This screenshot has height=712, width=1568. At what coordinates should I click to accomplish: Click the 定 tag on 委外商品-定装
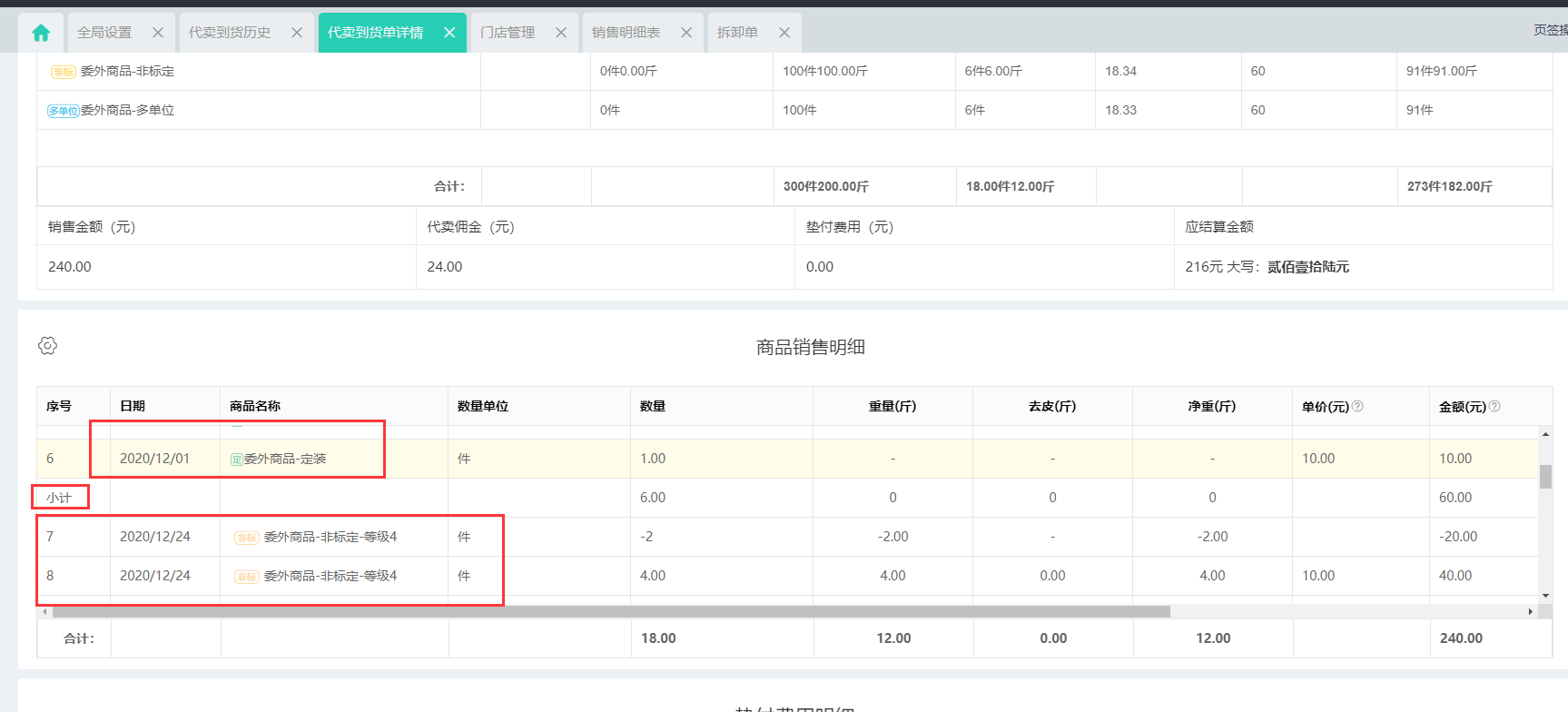pyautogui.click(x=236, y=460)
